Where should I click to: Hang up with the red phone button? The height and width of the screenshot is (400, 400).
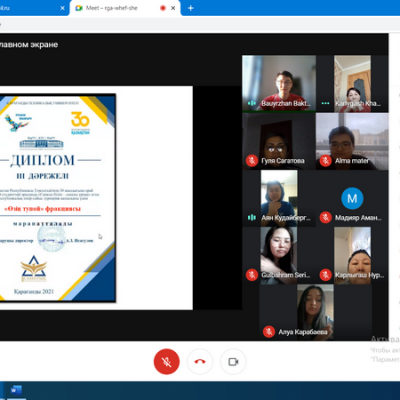(x=200, y=362)
